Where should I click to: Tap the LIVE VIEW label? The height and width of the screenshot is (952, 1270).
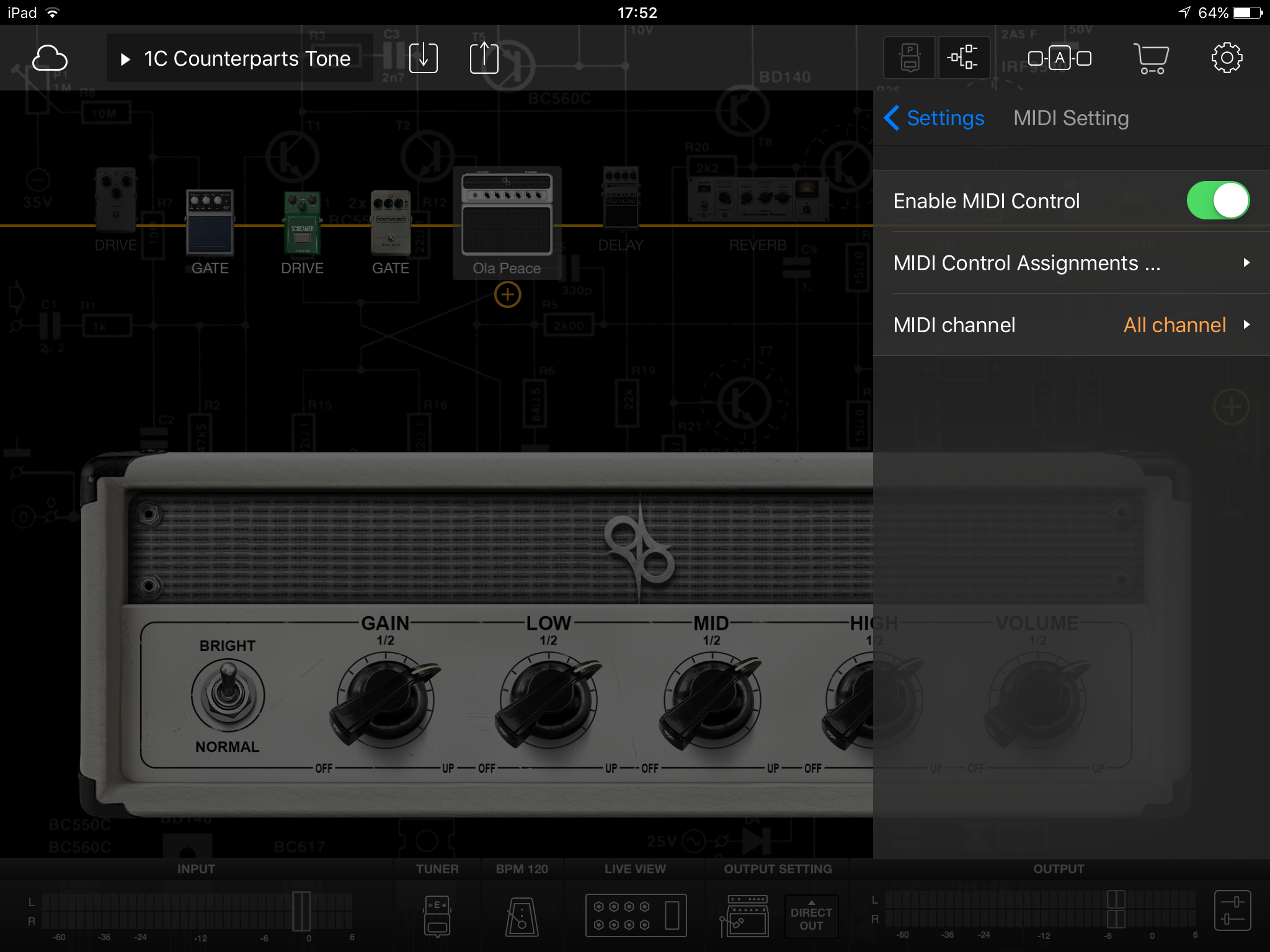[635, 869]
